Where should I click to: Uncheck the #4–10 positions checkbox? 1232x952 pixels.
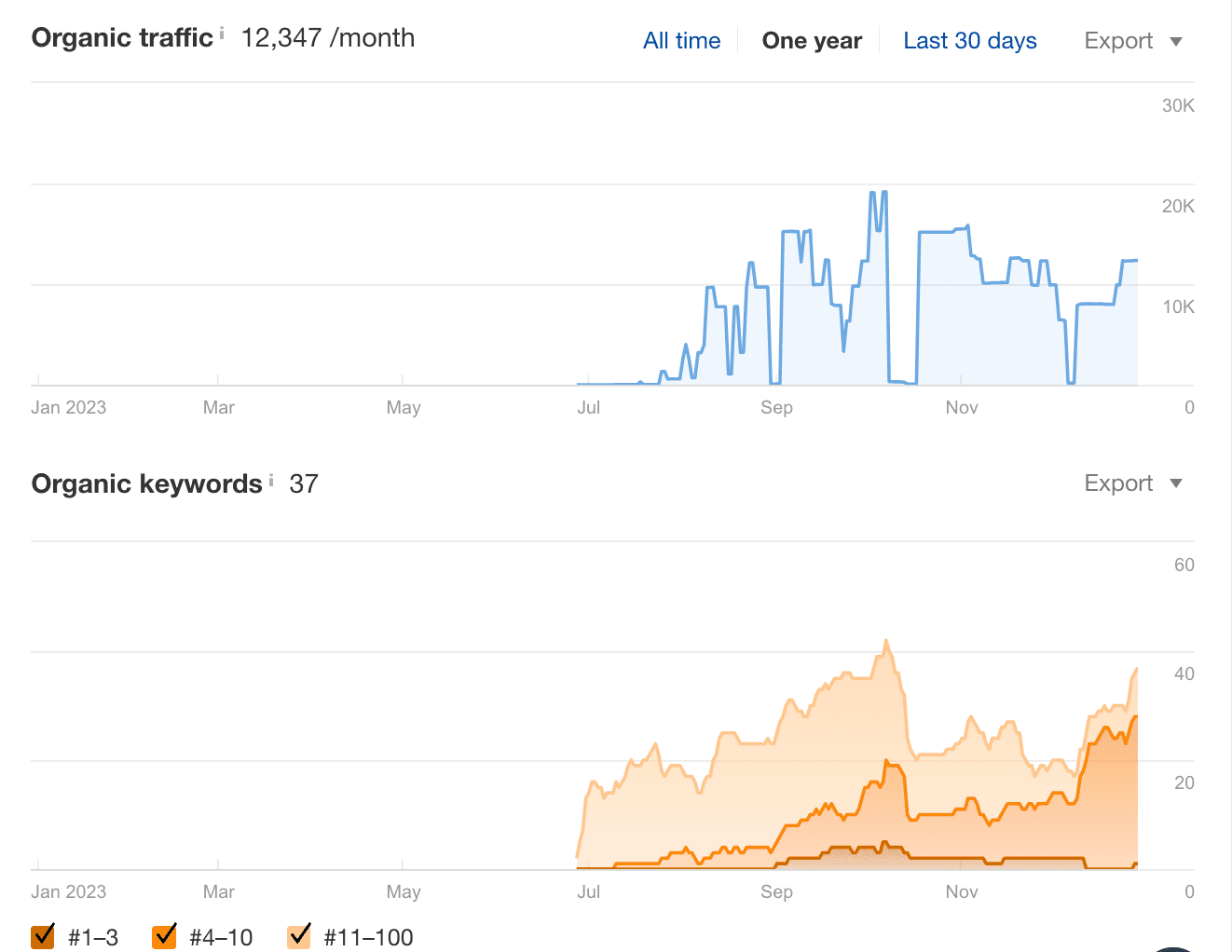[x=164, y=936]
